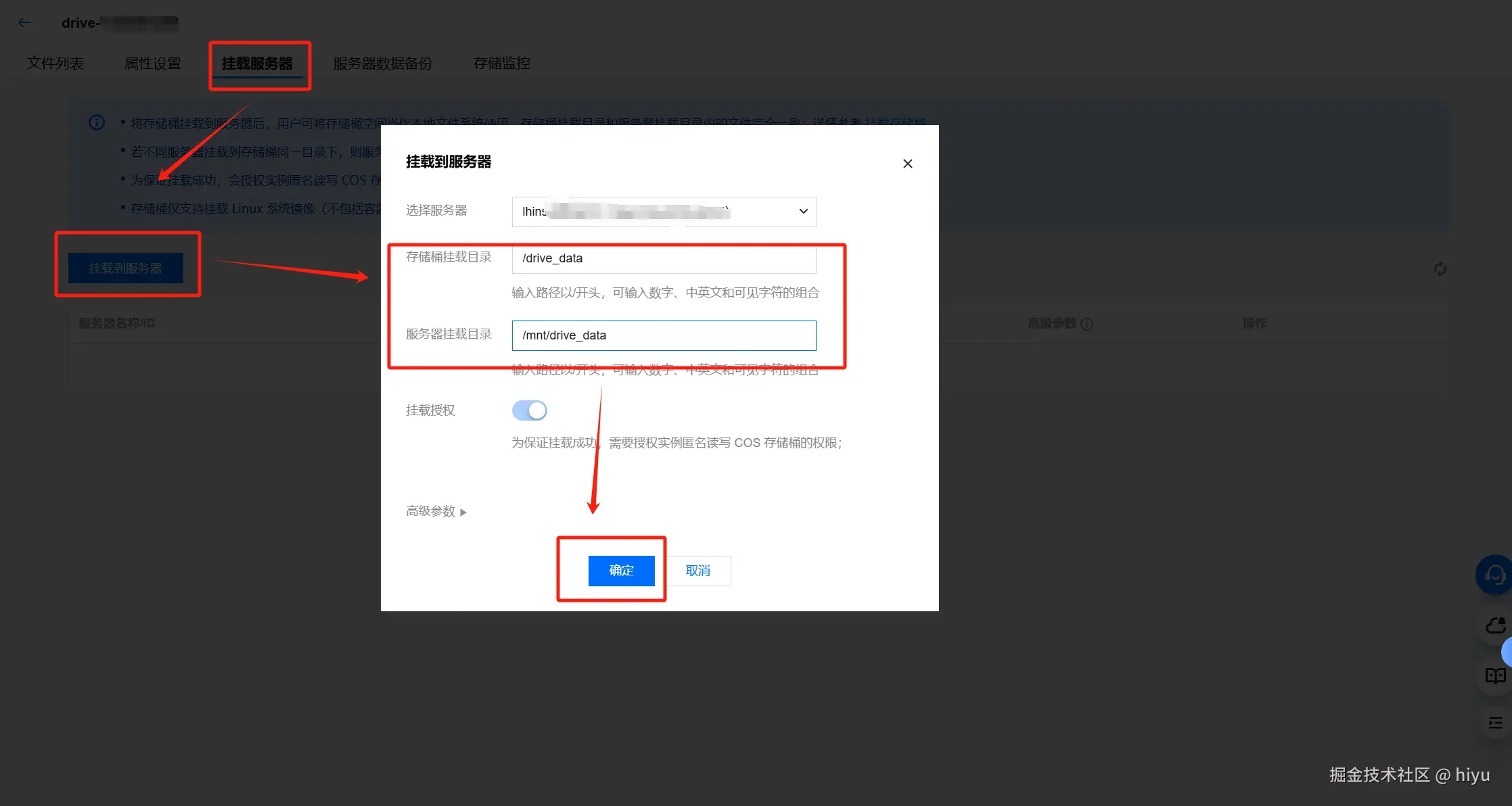This screenshot has height=806, width=1512.
Task: Click the indent list floating icon
Action: click(1495, 723)
